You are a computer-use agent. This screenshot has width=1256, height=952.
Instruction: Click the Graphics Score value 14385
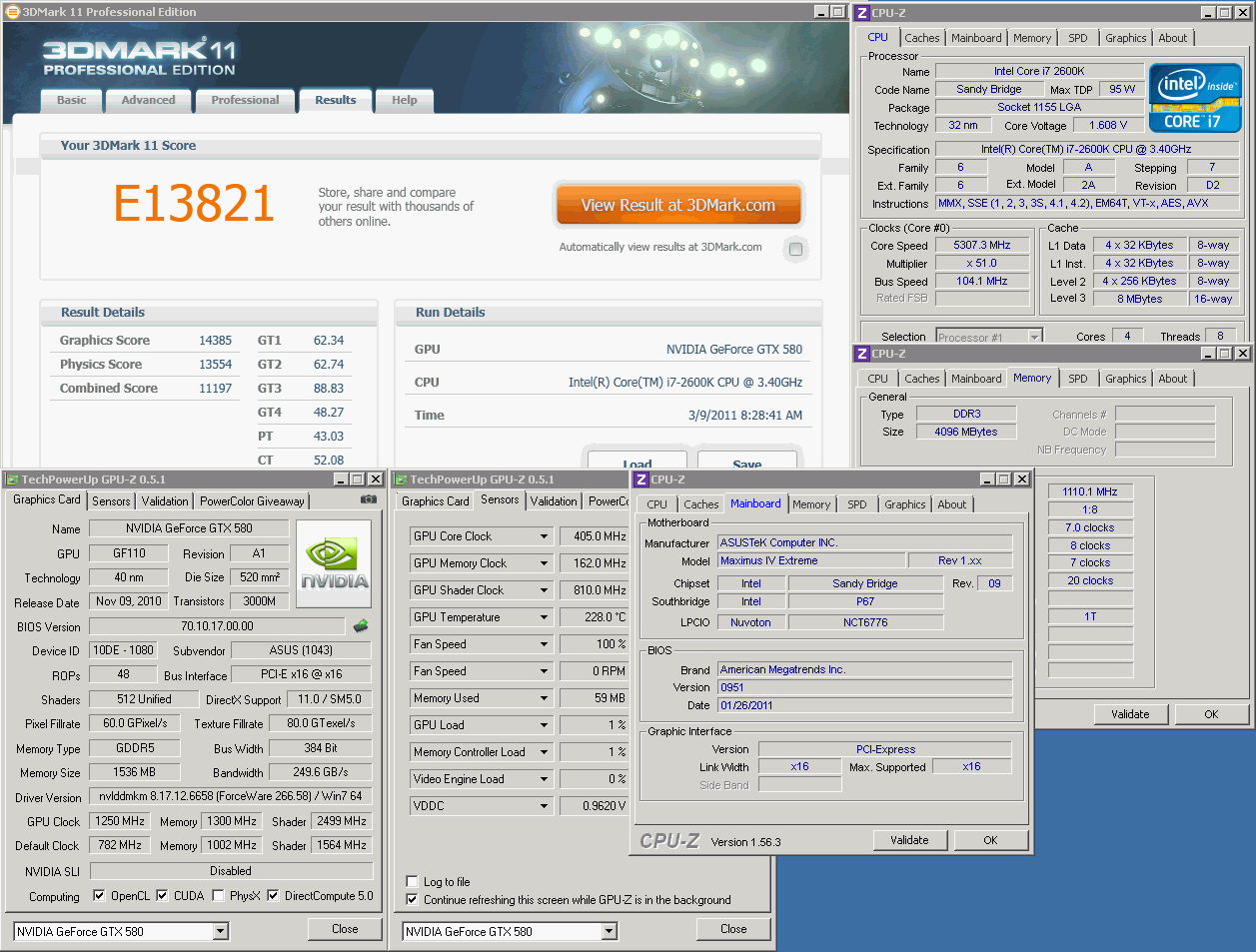[x=215, y=341]
